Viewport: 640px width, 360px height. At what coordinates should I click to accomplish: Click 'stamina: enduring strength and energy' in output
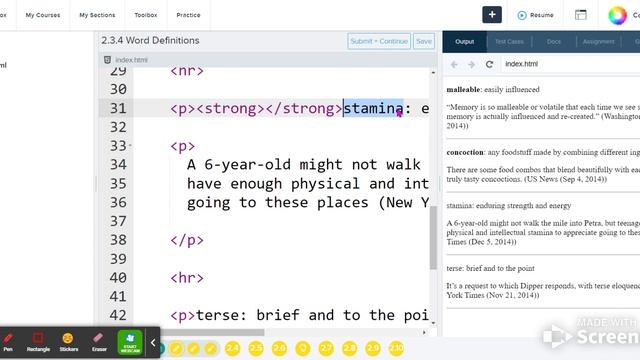click(509, 206)
